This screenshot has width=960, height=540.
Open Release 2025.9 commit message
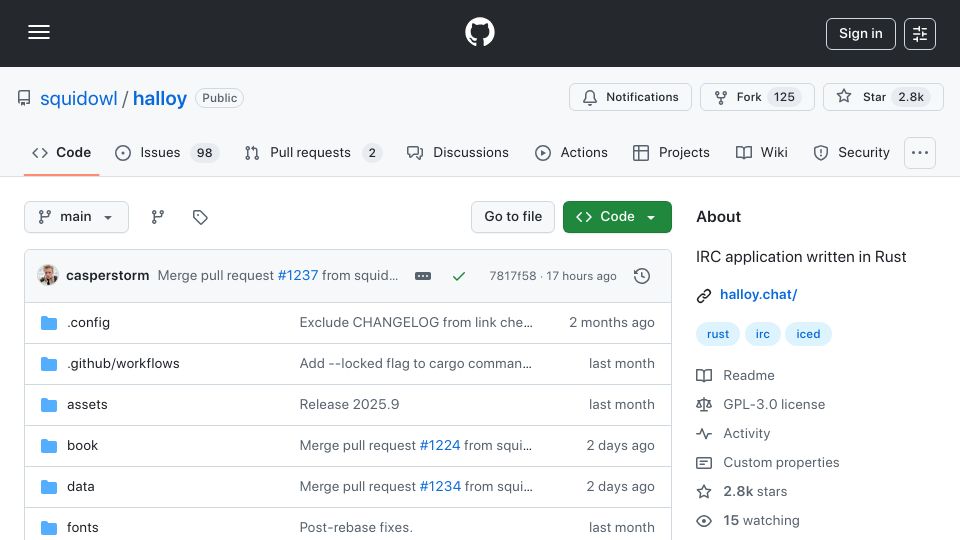[x=349, y=405]
